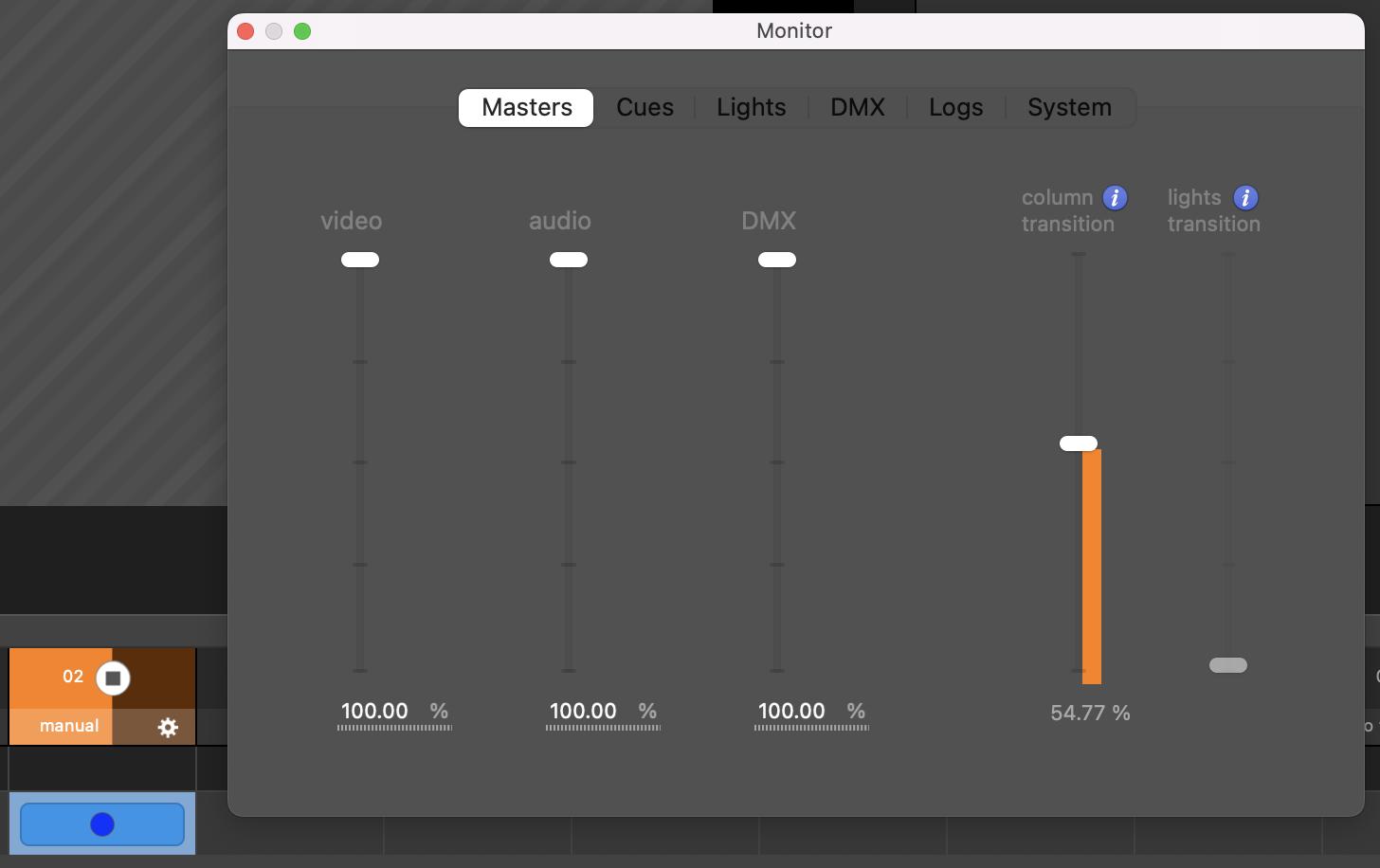
Task: Open the DMX tab
Action: tap(857, 107)
